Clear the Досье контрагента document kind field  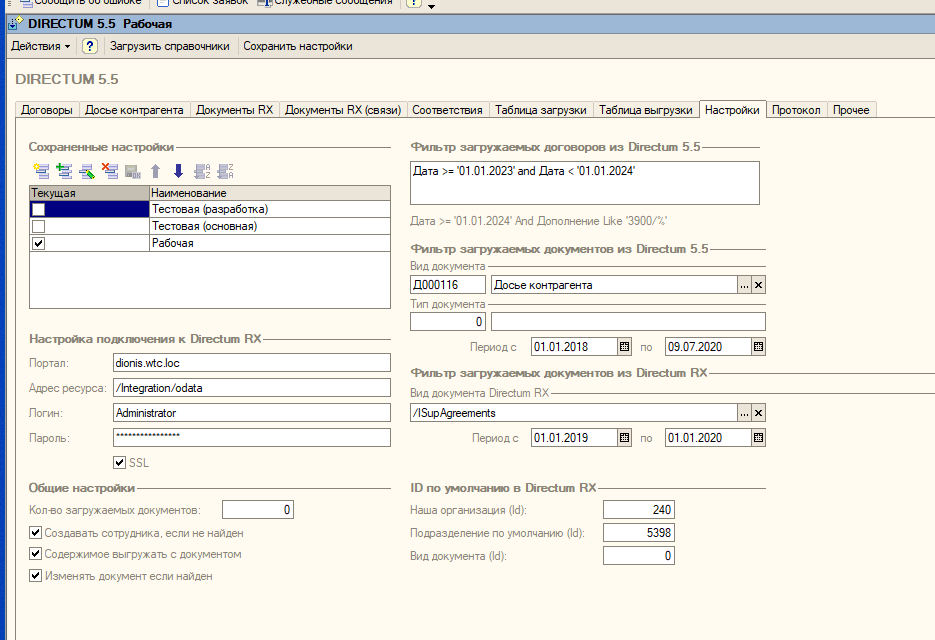pos(758,285)
